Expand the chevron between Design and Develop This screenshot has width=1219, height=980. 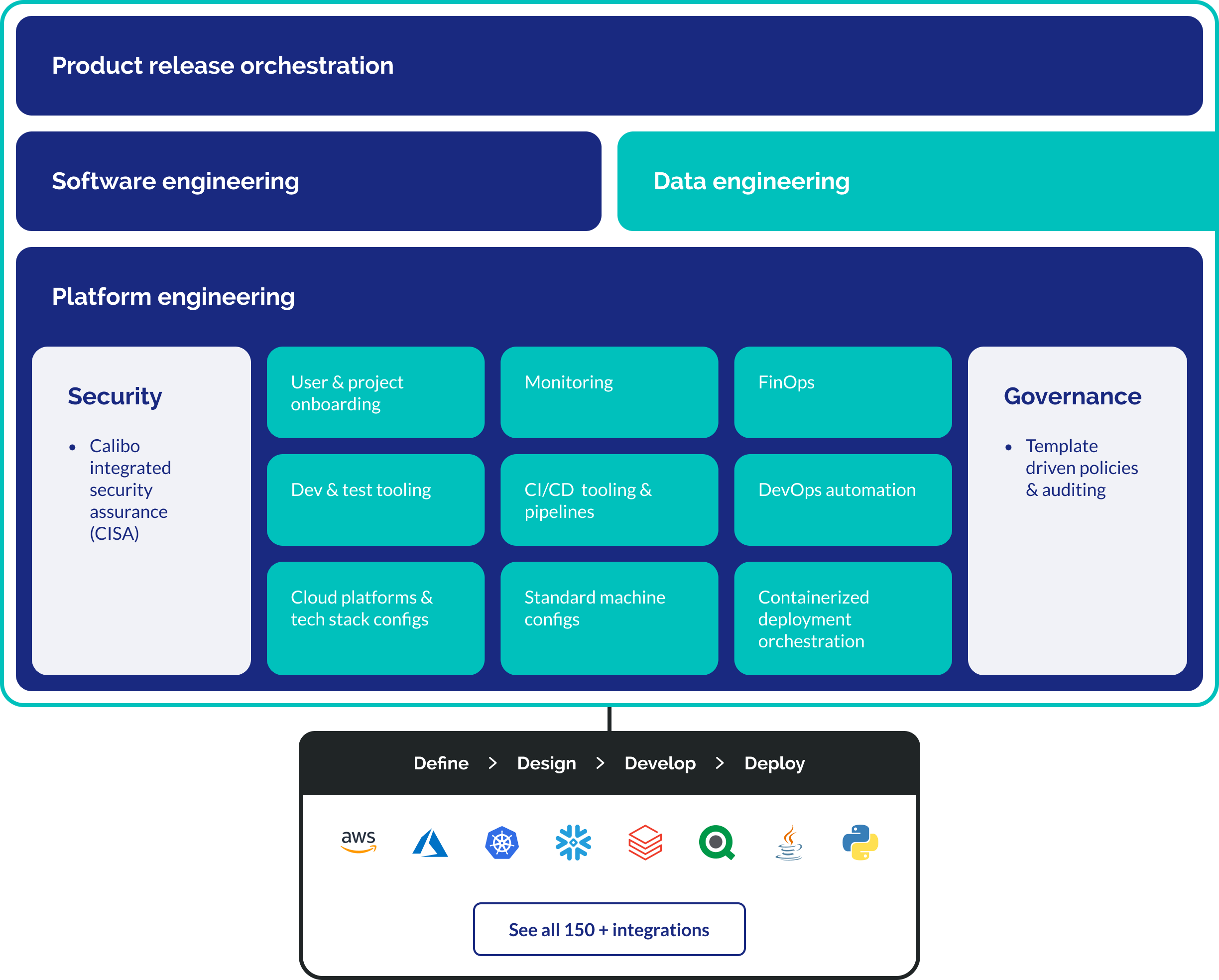pyautogui.click(x=600, y=763)
